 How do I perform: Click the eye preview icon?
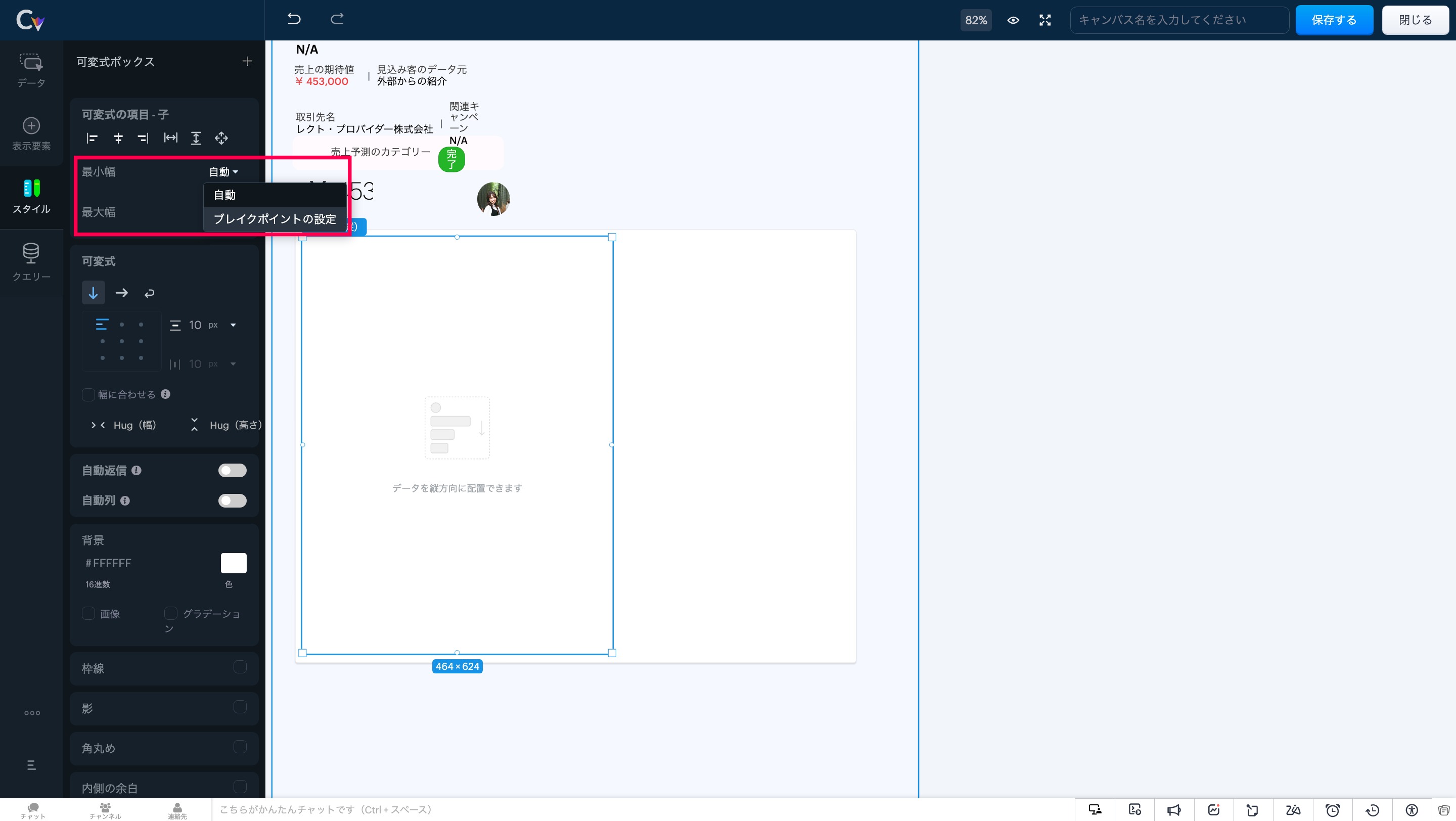pyautogui.click(x=1013, y=20)
